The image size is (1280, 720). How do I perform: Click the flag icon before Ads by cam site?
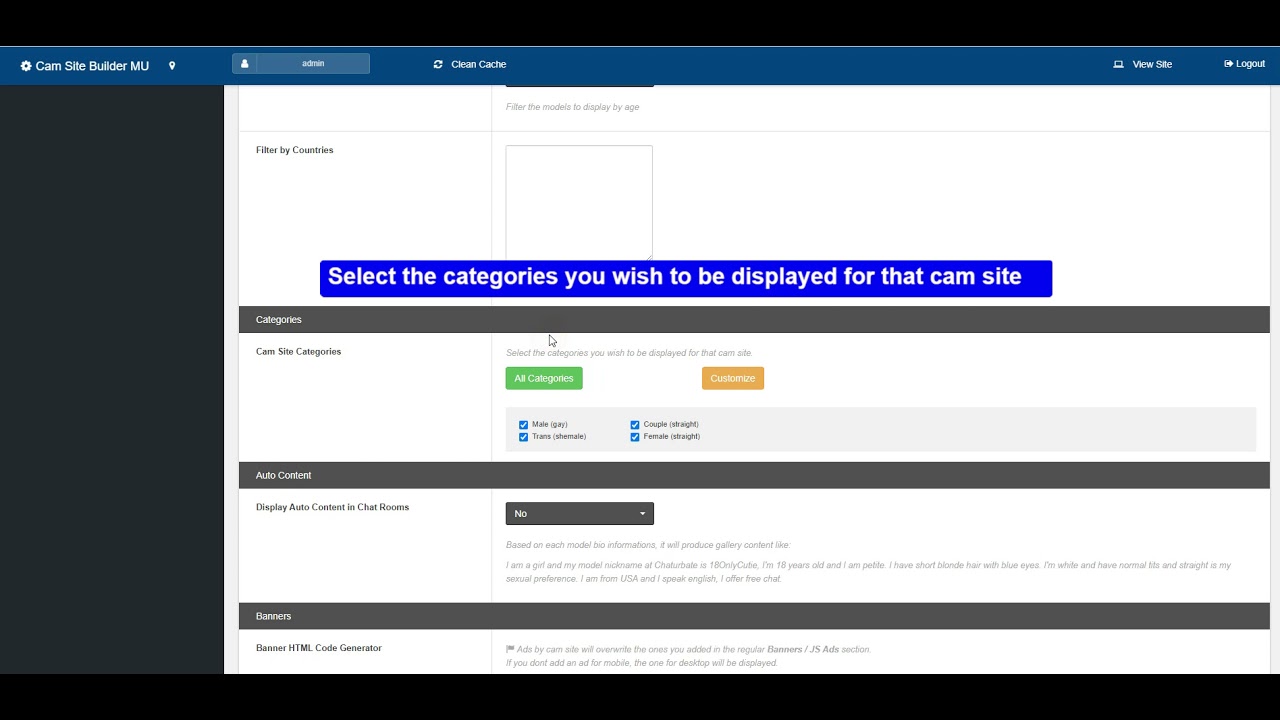[x=510, y=649]
